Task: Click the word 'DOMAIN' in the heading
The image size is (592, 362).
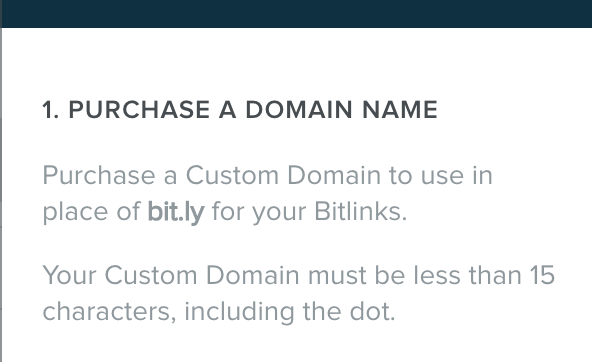Action: (299, 110)
